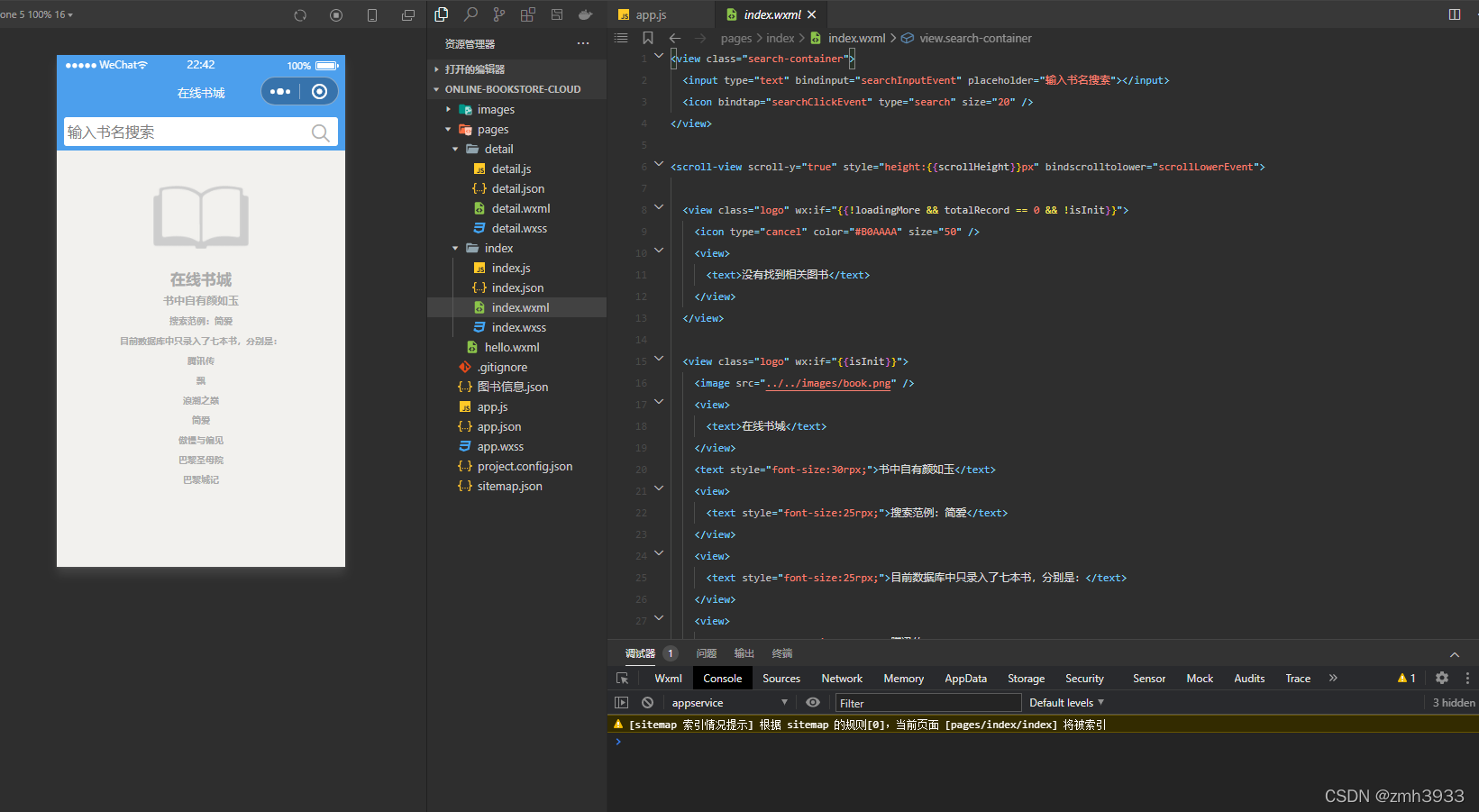This screenshot has height=812, width=1479.
Task: Click the view.search-container breadcrumb
Action: [975, 38]
